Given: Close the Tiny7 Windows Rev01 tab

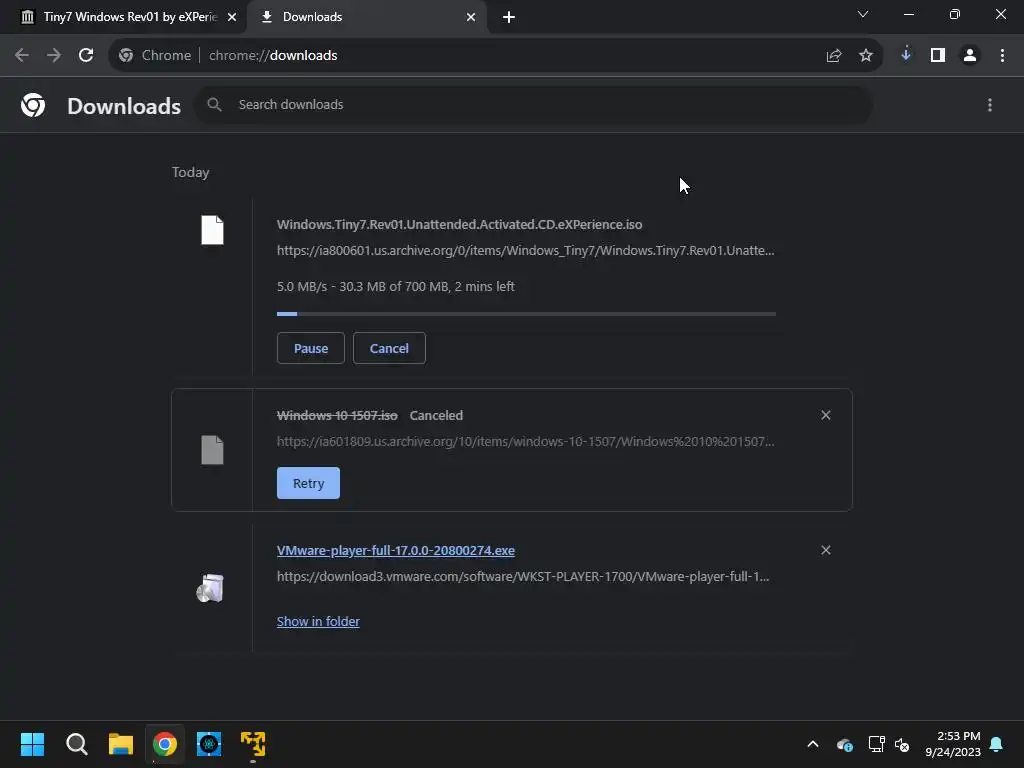Looking at the screenshot, I should point(232,17).
